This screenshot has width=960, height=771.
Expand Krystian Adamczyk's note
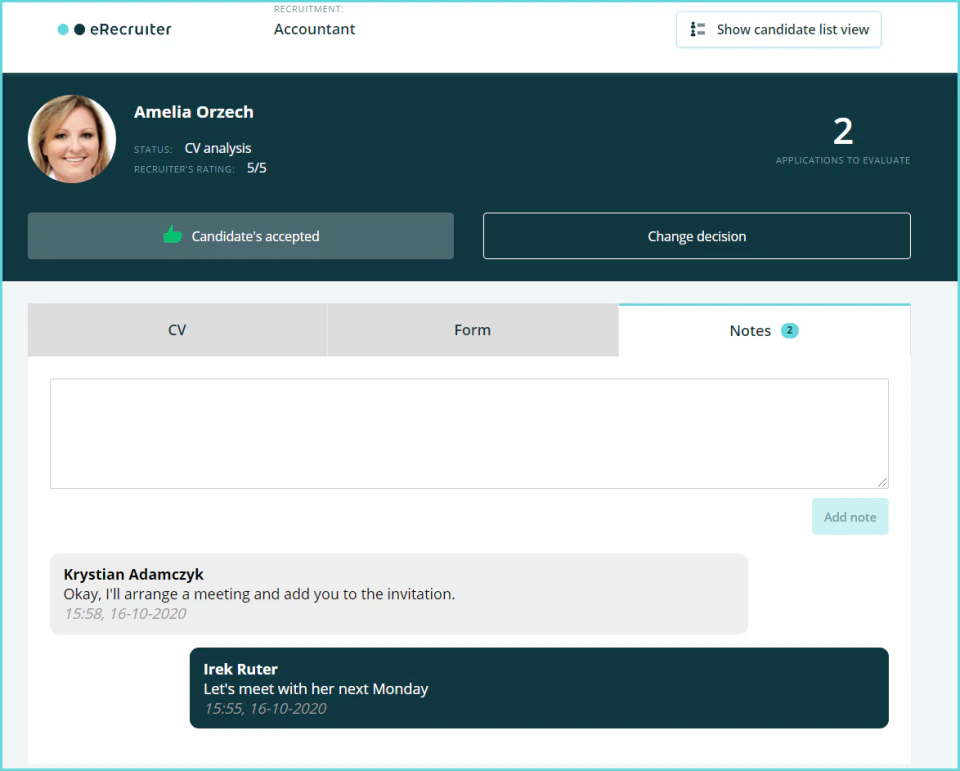click(x=398, y=593)
